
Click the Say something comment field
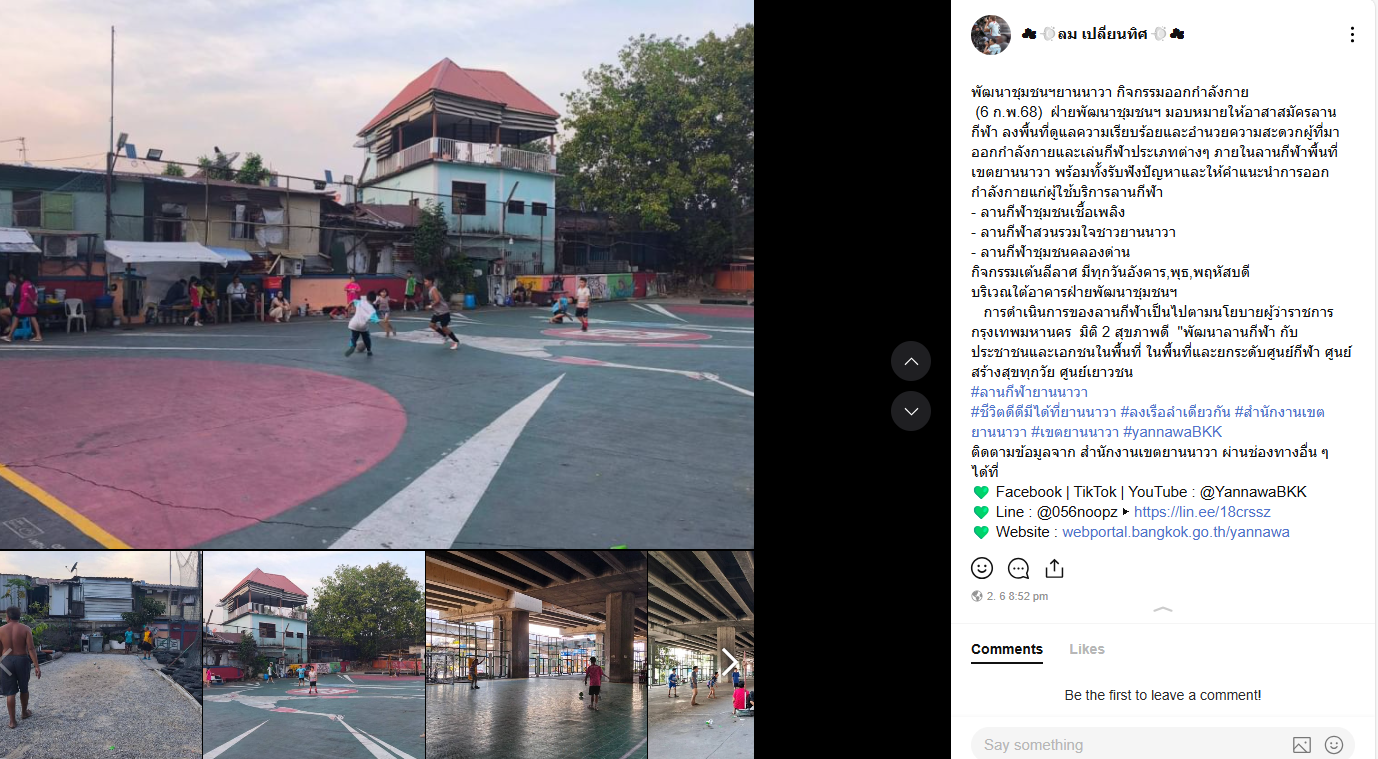tap(1130, 745)
